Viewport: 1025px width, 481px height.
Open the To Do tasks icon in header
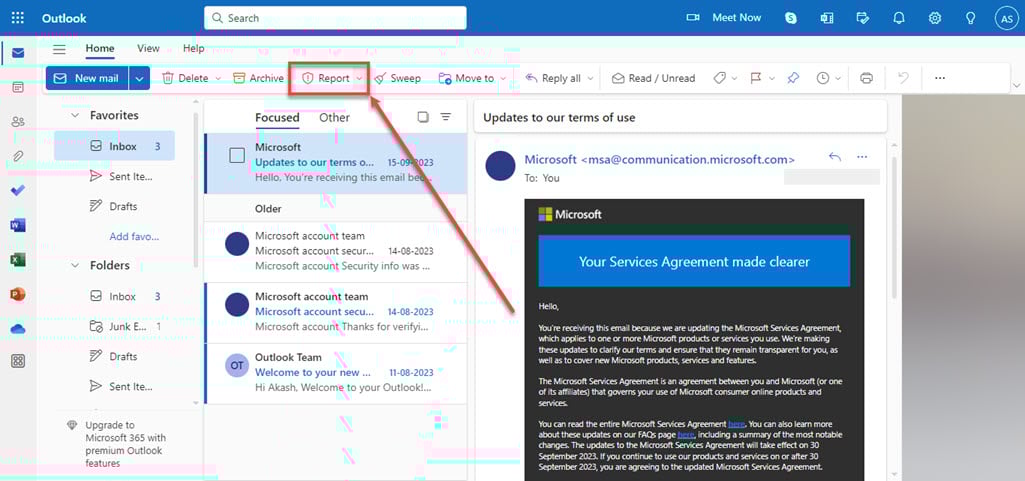[x=863, y=18]
